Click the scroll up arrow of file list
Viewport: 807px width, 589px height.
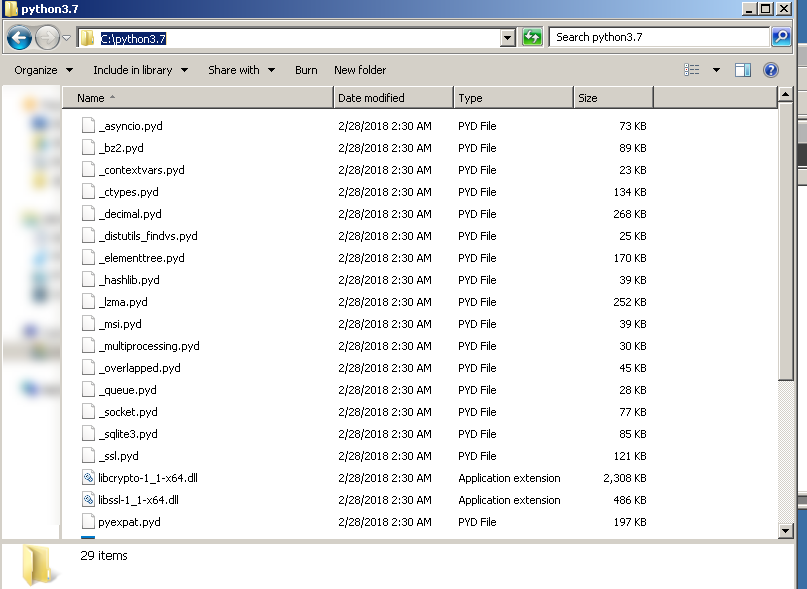(785, 95)
